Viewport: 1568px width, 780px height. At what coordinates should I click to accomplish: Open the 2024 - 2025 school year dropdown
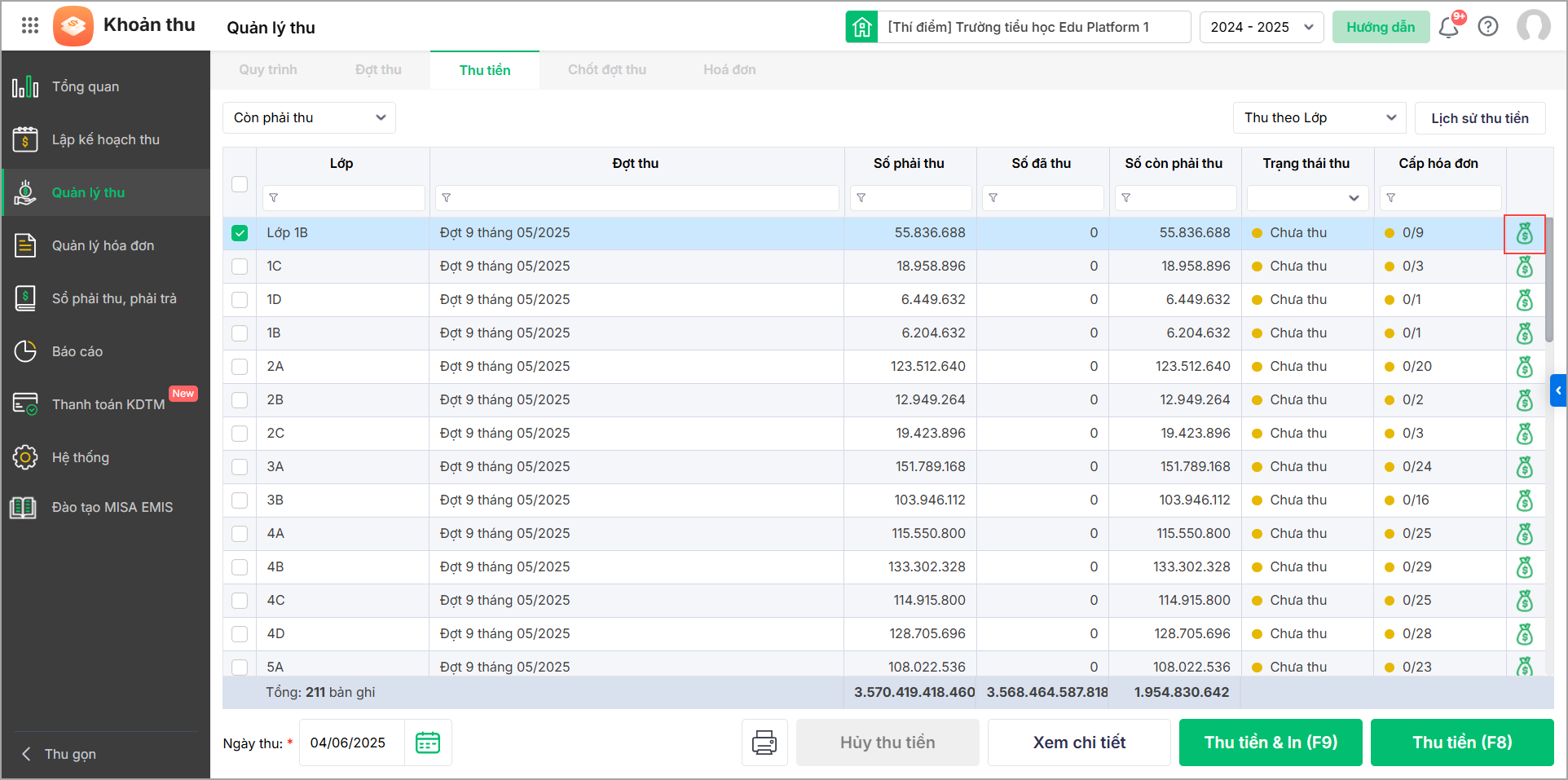point(1261,27)
